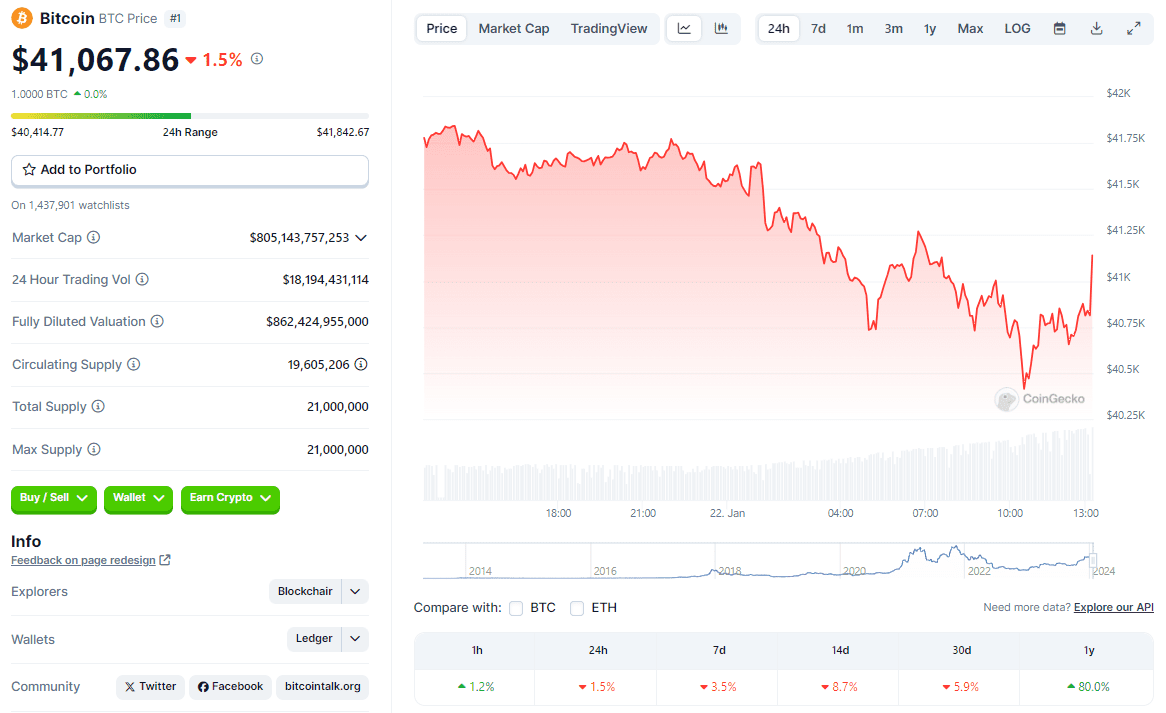Switch to the TradingView tab
Viewport: 1166px width, 713px height.
click(609, 28)
